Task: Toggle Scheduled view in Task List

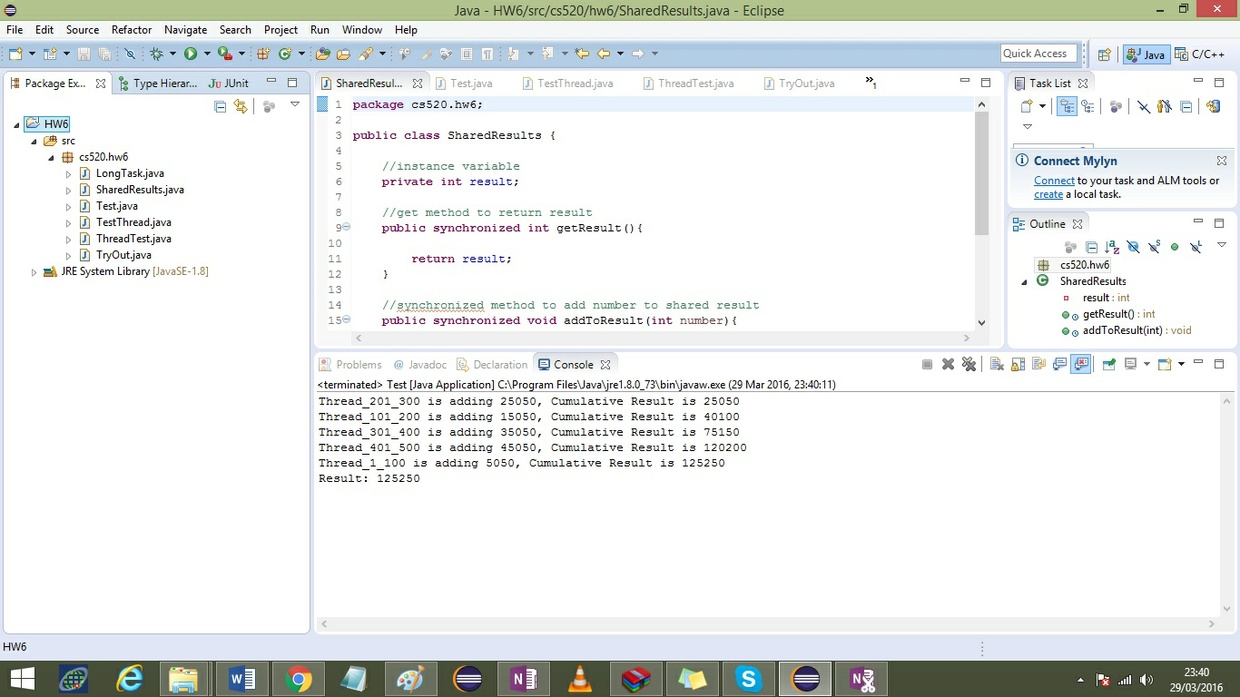Action: (1087, 106)
